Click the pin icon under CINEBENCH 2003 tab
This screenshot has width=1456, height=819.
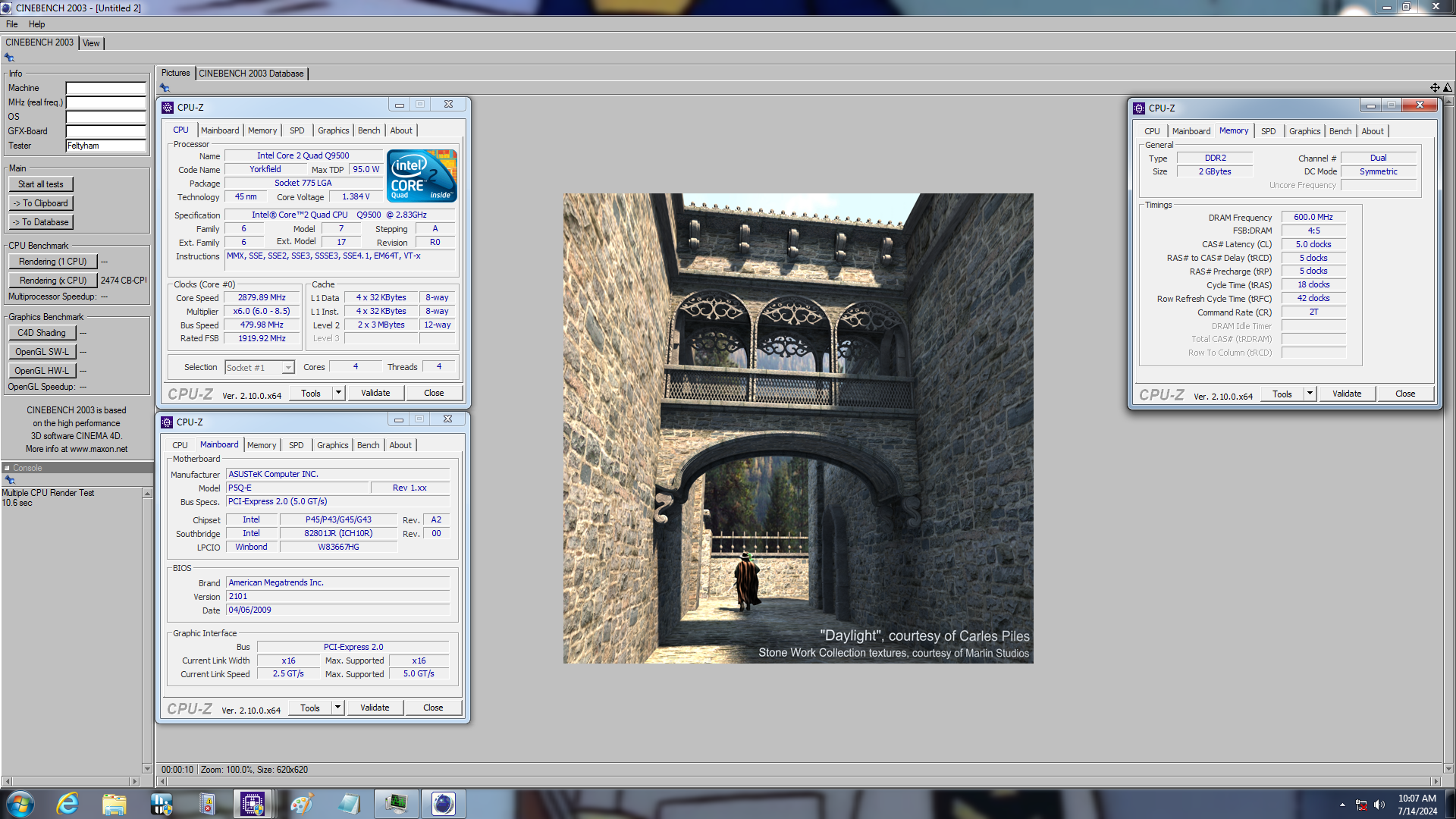coord(9,58)
